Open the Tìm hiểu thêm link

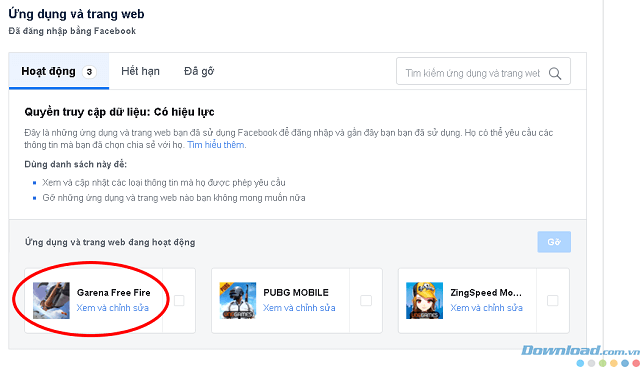(x=216, y=145)
